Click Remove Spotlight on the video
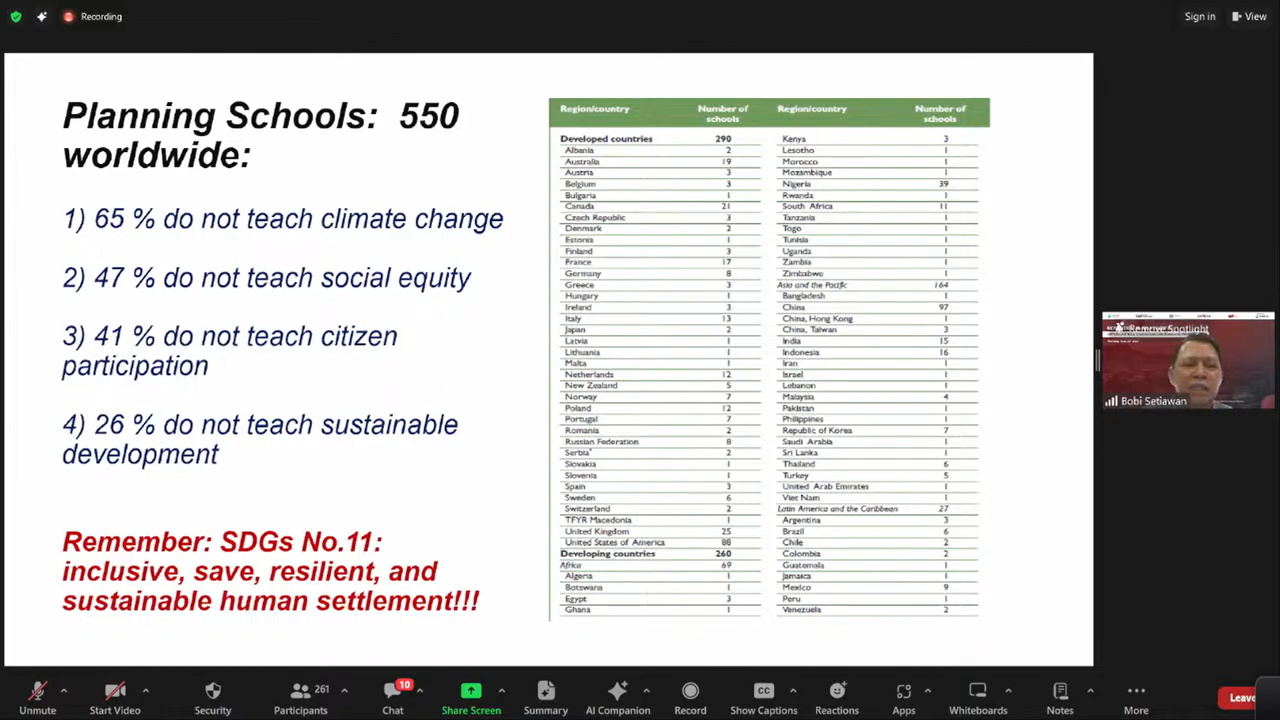 pos(1168,329)
